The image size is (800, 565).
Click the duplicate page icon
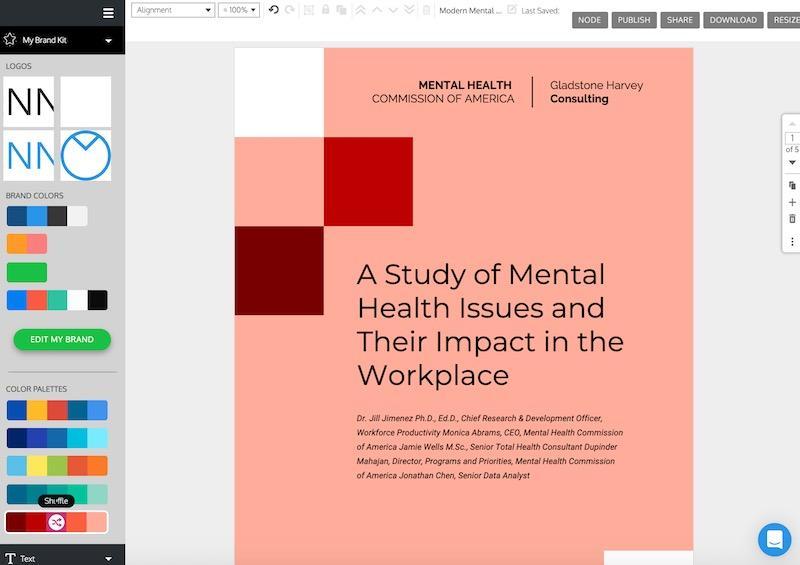tap(792, 185)
